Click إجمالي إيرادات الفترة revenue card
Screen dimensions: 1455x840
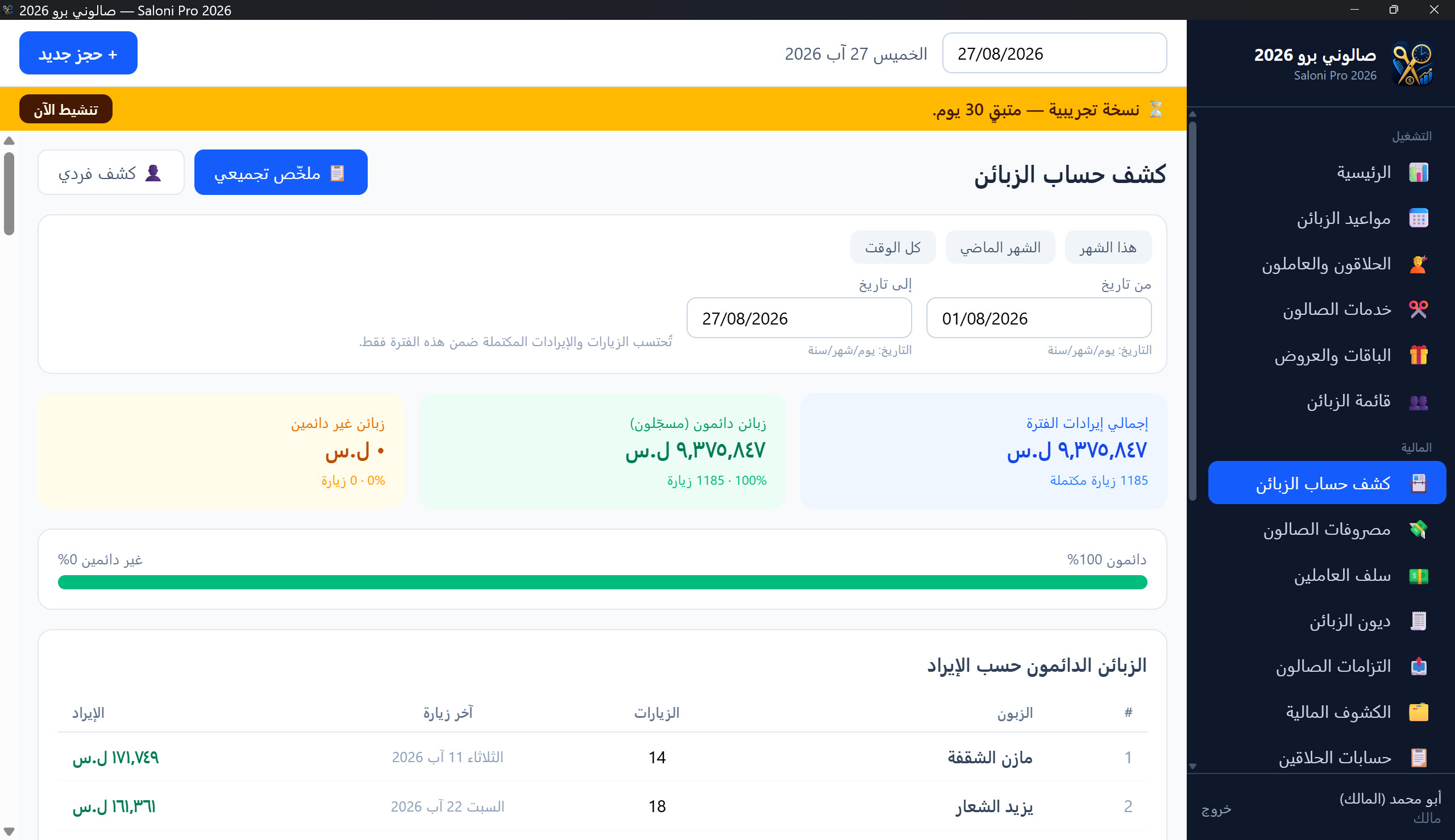[983, 451]
